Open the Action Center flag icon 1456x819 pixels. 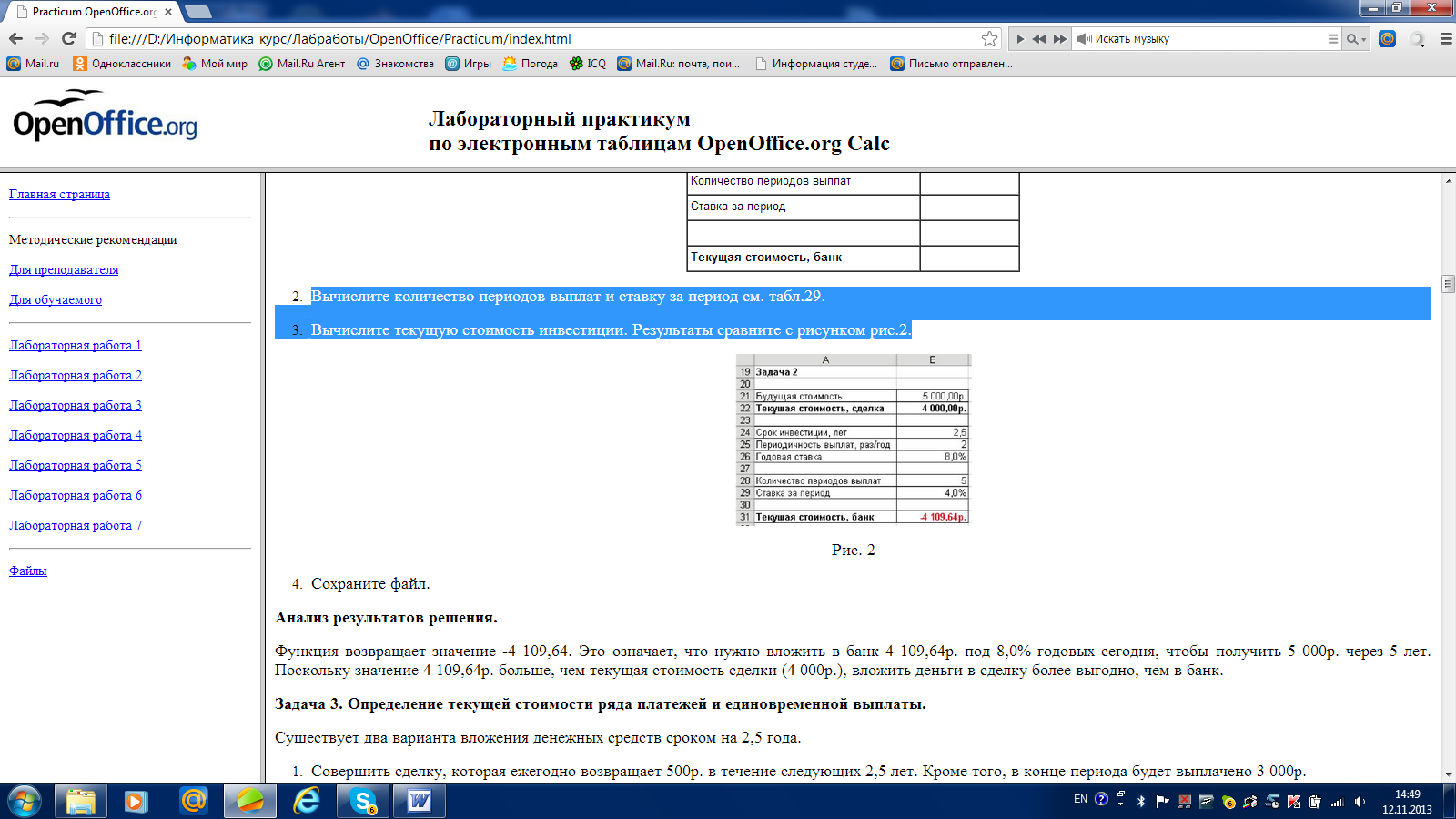pyautogui.click(x=1162, y=802)
